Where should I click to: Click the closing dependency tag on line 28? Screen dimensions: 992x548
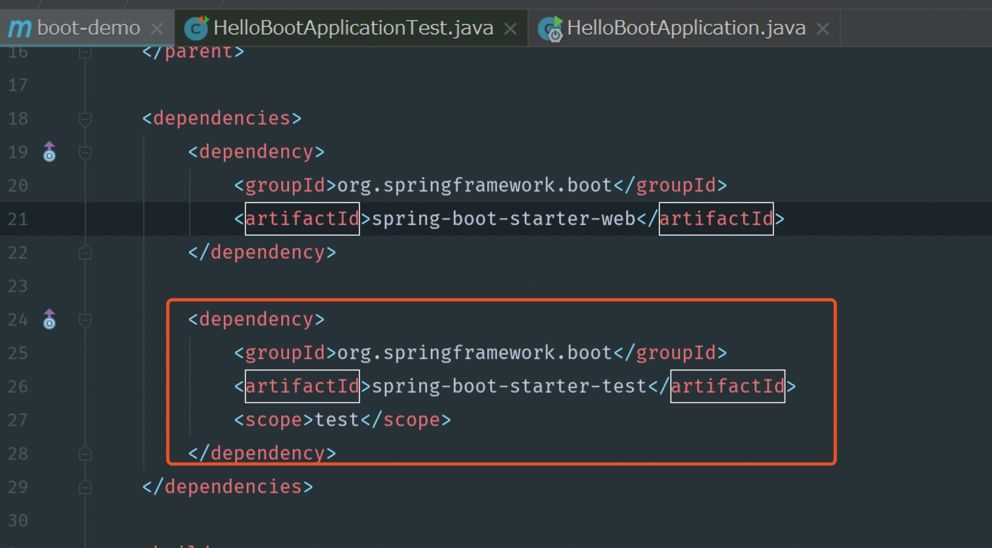pos(262,454)
